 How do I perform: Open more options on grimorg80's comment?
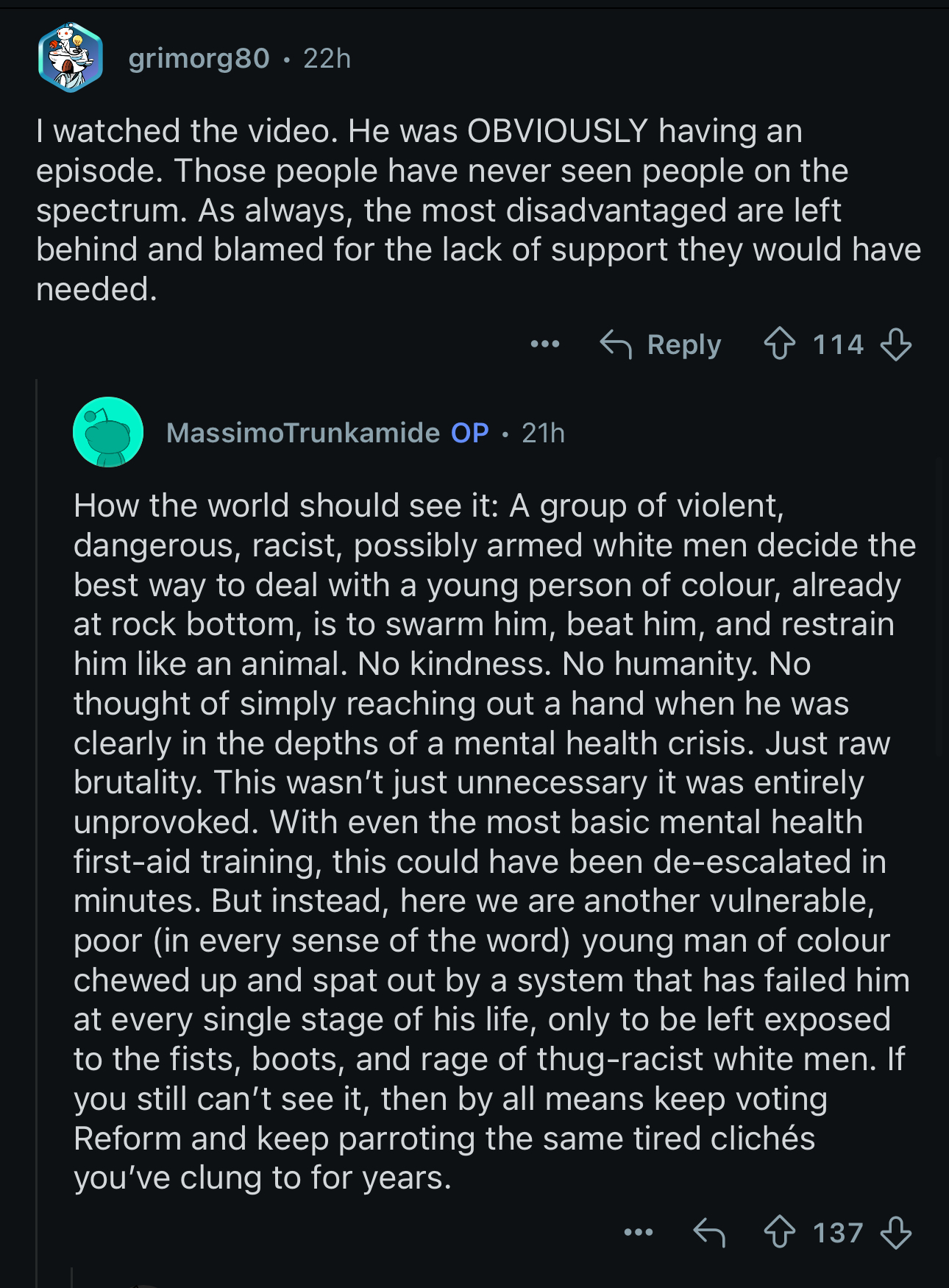544,344
